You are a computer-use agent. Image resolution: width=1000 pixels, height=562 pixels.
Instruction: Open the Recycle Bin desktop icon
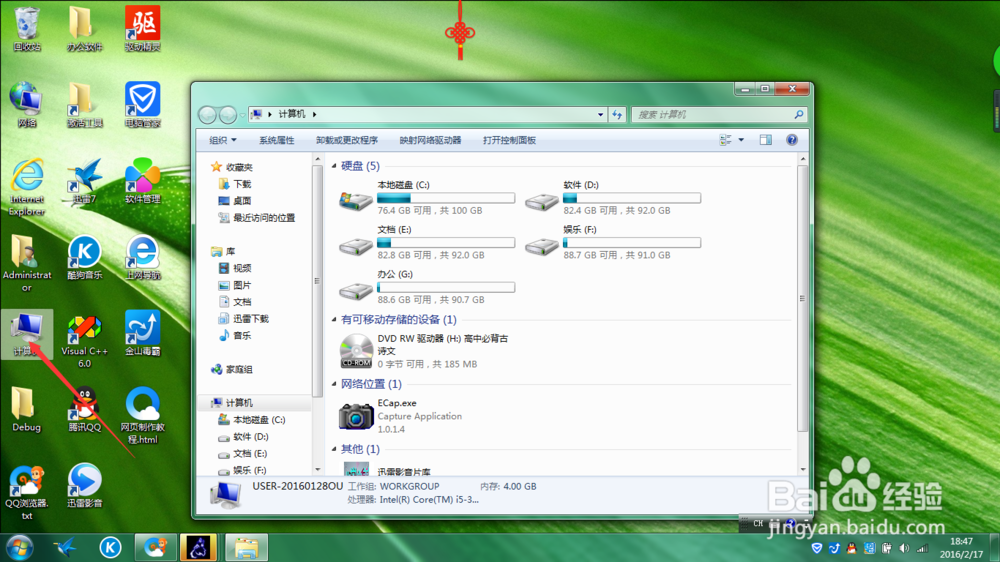27,29
